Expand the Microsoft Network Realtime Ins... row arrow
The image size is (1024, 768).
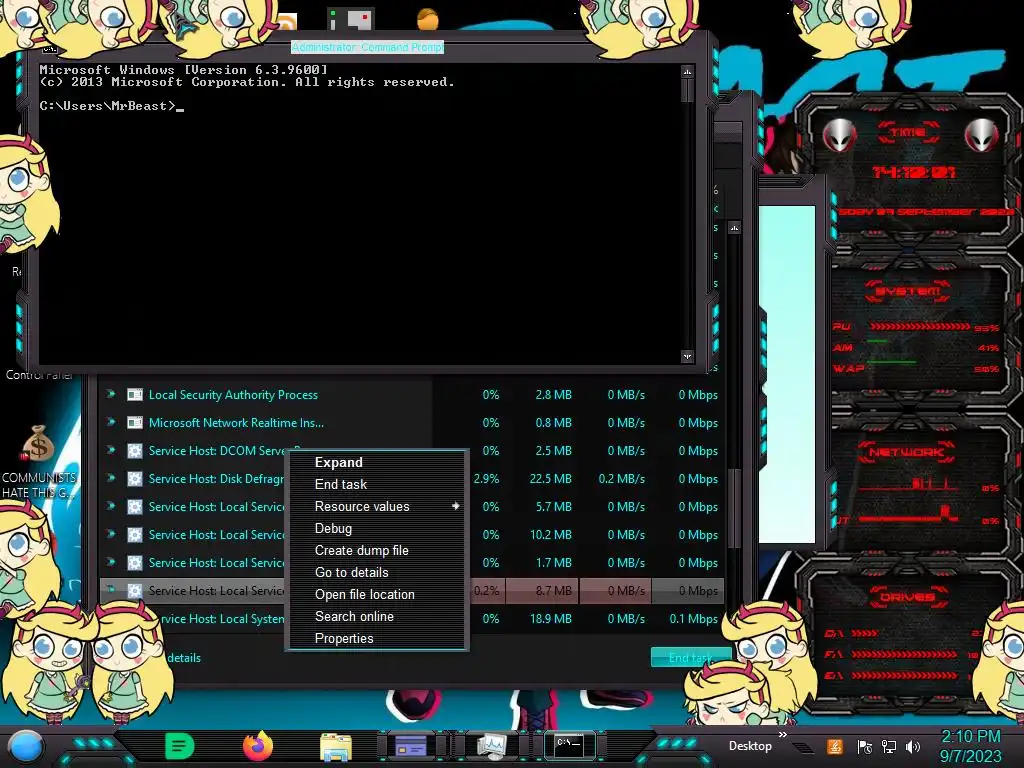(x=111, y=422)
